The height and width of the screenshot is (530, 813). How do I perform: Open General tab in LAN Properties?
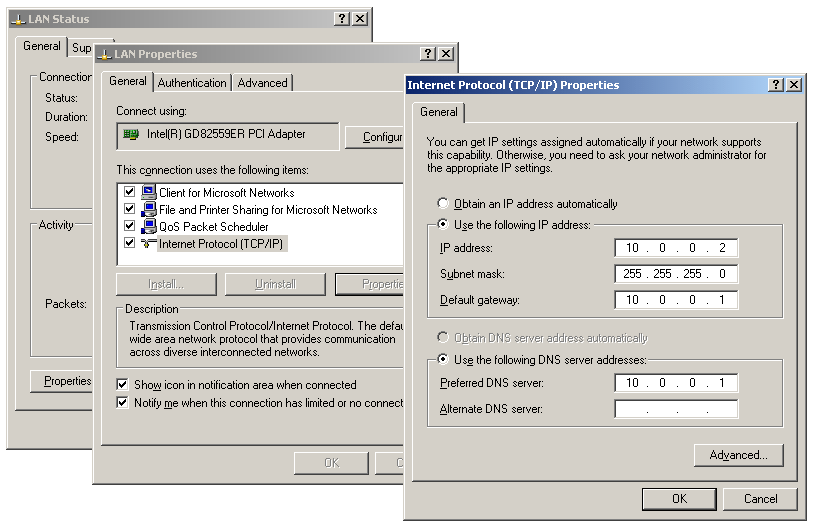128,81
